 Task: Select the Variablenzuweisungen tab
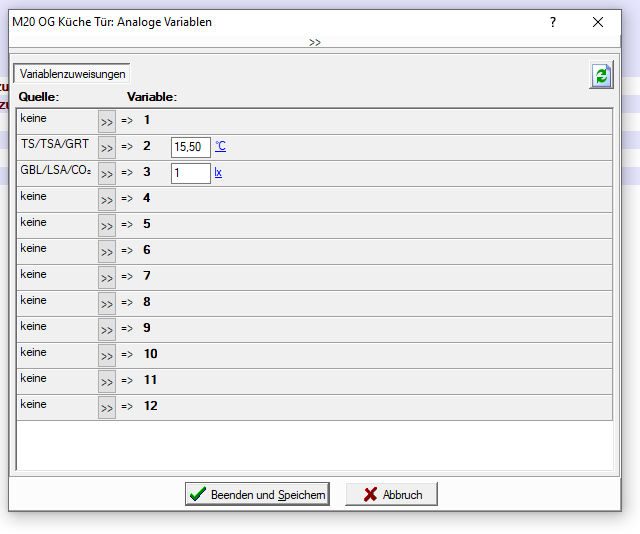point(72,74)
